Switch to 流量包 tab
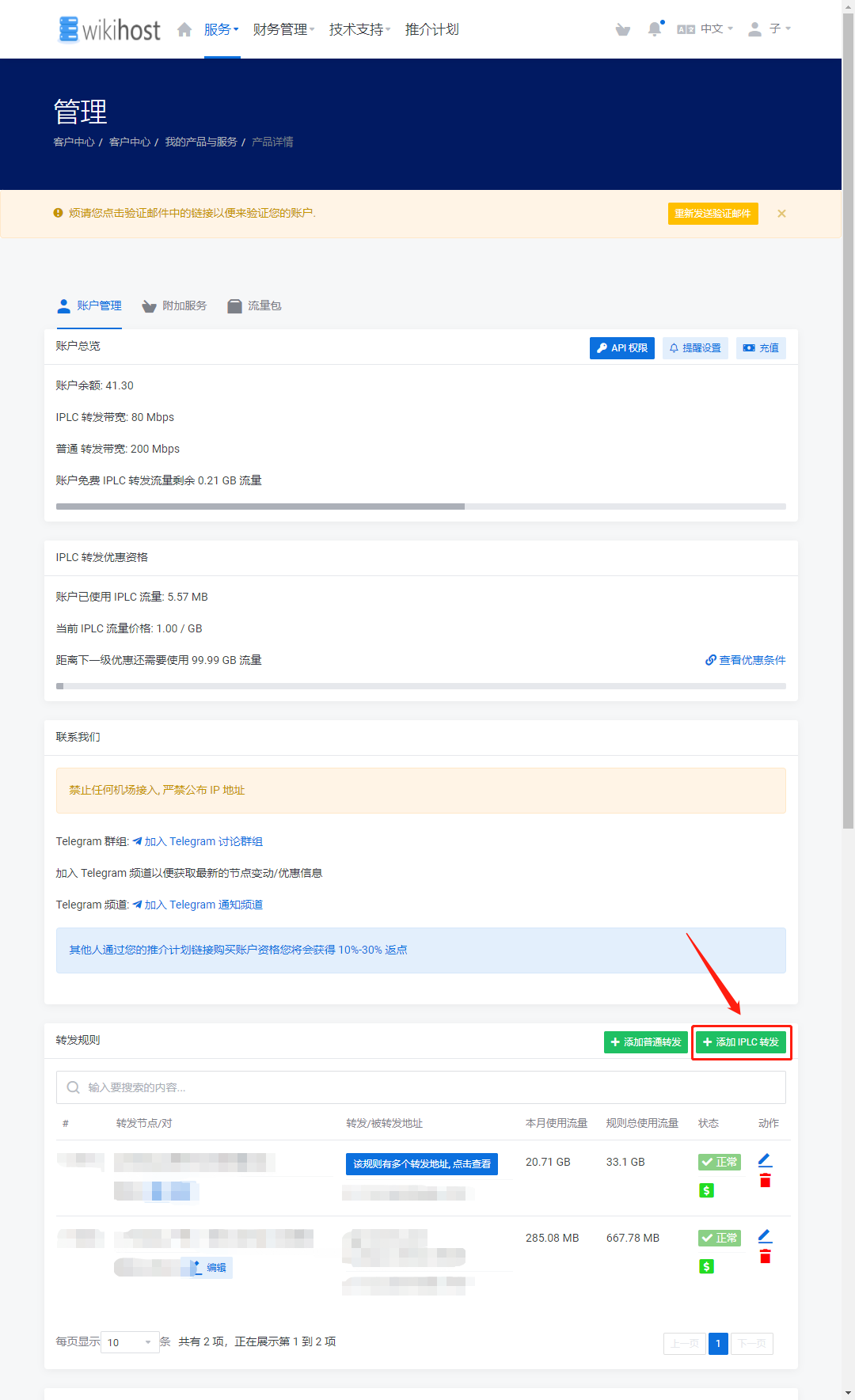Viewport: 855px width, 1400px height. click(254, 305)
